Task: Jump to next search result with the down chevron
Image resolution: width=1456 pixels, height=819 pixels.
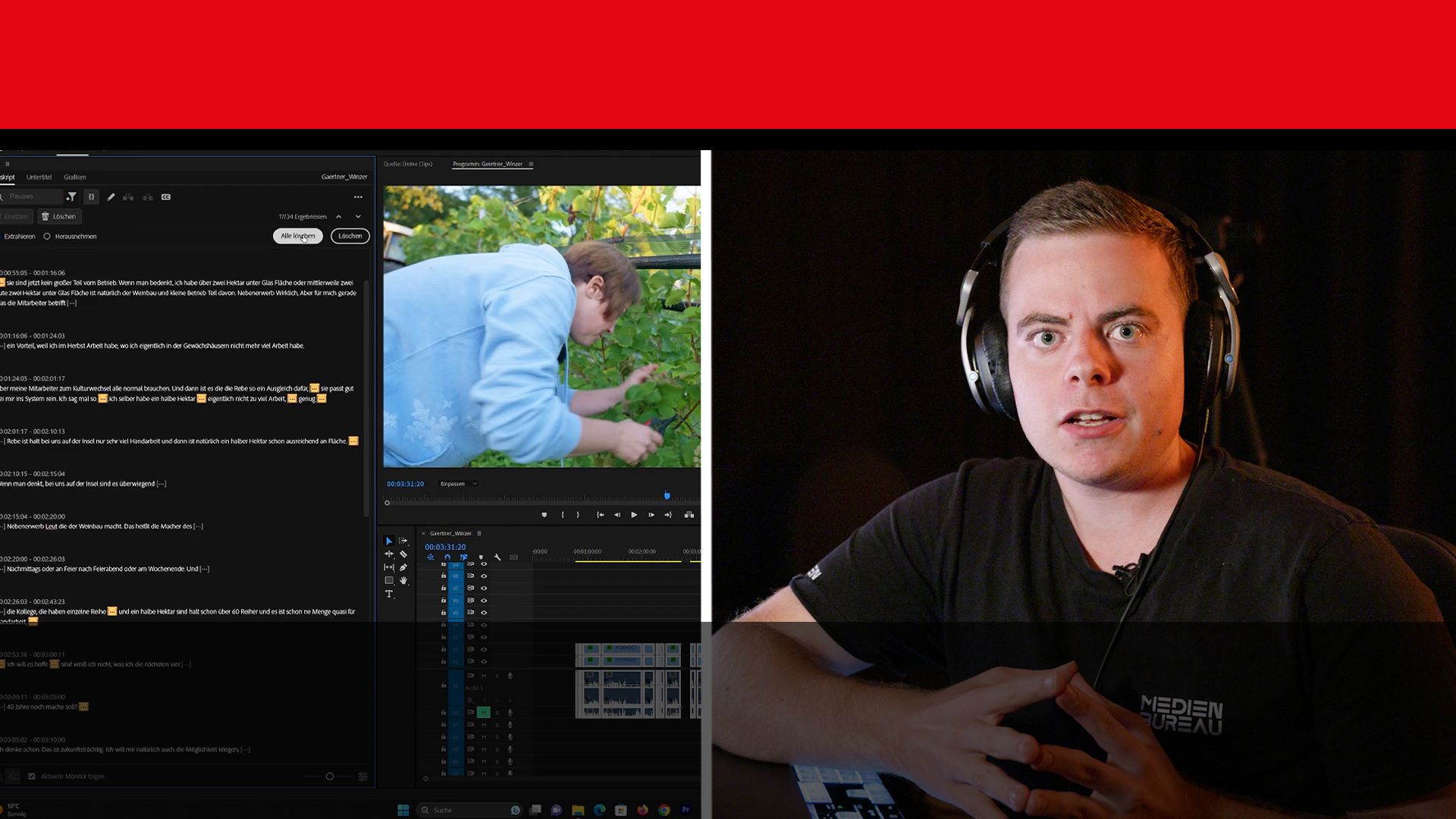Action: (x=357, y=216)
